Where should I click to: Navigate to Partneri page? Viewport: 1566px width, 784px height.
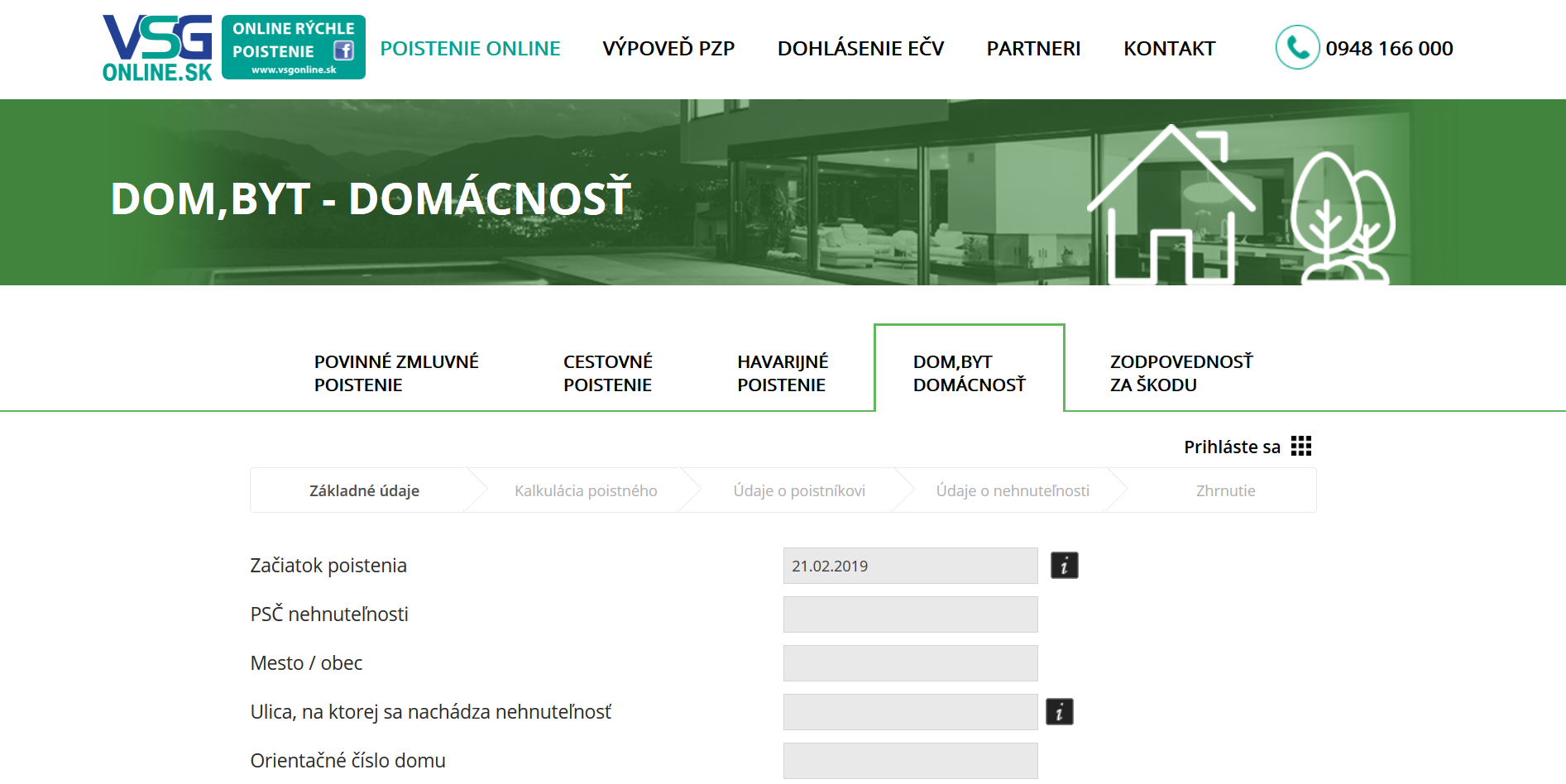point(1033,49)
